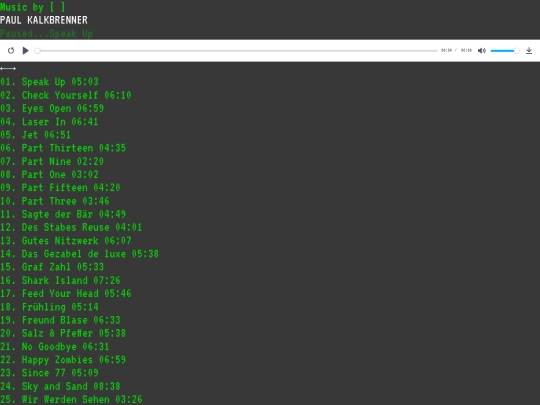Play track 19. Freund Blase
The height and width of the screenshot is (405, 540).
click(x=60, y=320)
